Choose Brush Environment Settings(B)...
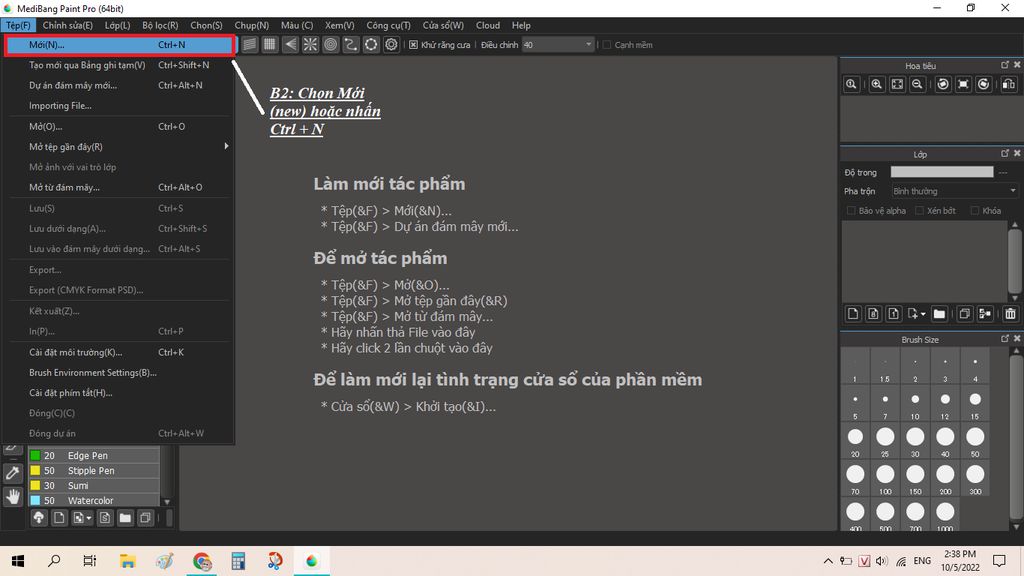Viewport: 1024px width, 576px height. [x=120, y=372]
